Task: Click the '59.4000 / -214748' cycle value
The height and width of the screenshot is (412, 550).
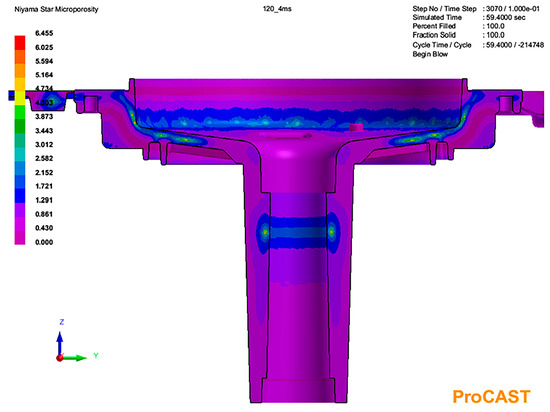Action: click(515, 45)
